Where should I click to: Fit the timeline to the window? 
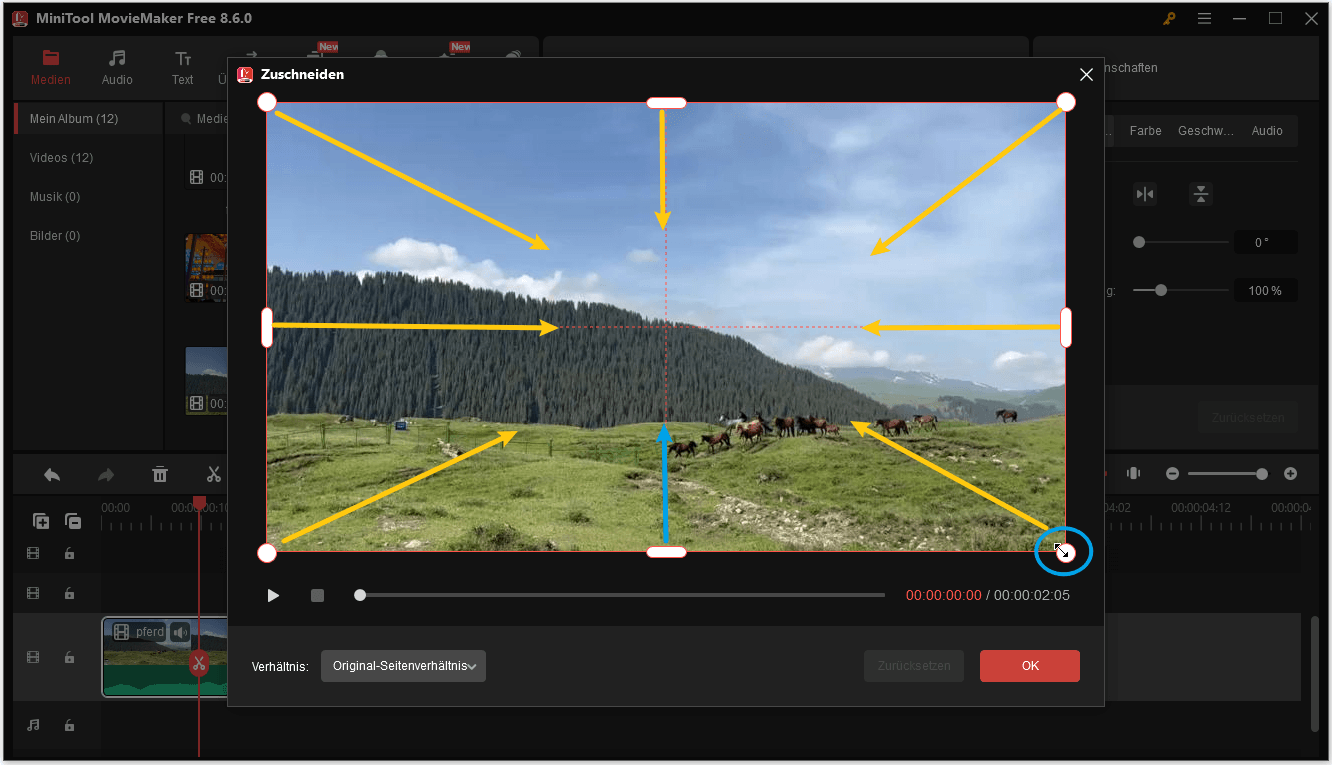click(1133, 474)
